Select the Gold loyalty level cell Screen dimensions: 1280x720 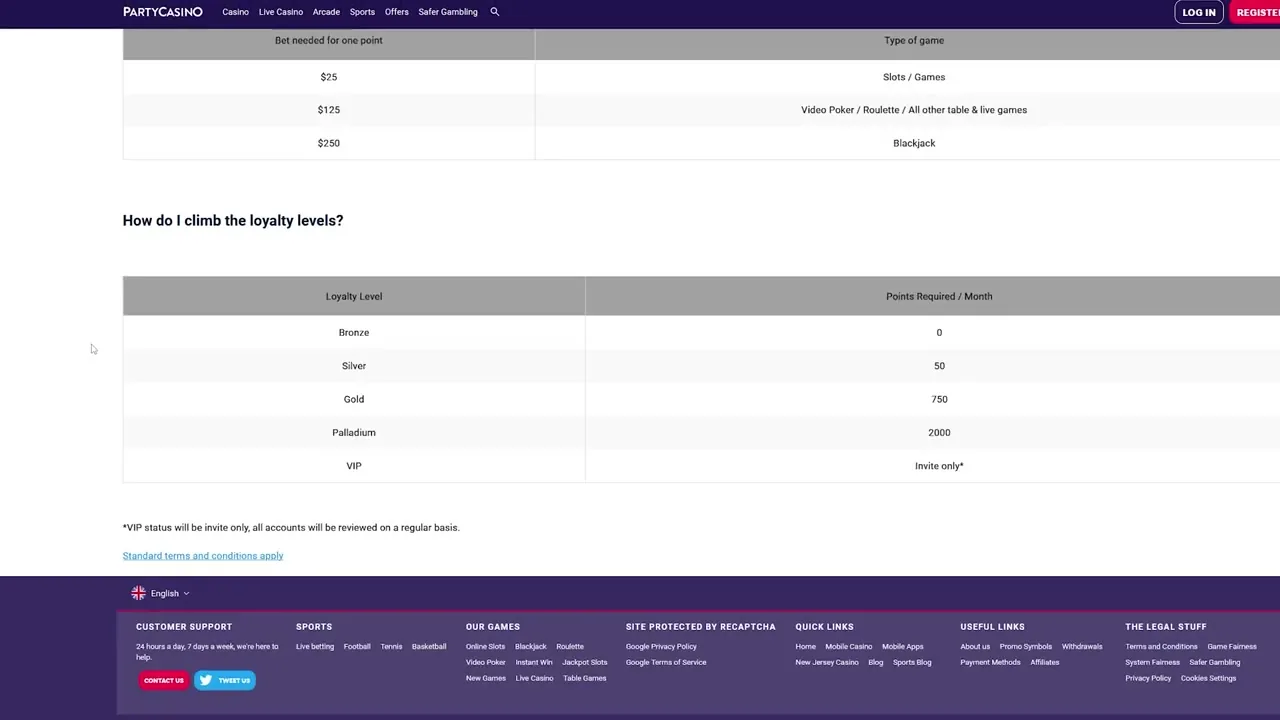[354, 399]
